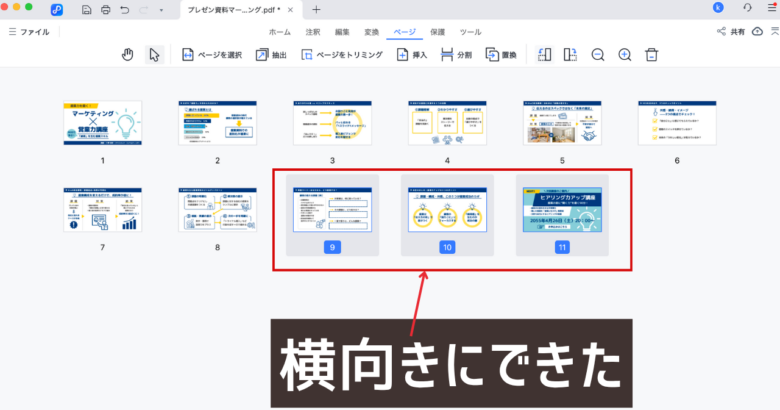Click the 抽出 extract button
The image size is (780, 410).
pyautogui.click(x=270, y=55)
